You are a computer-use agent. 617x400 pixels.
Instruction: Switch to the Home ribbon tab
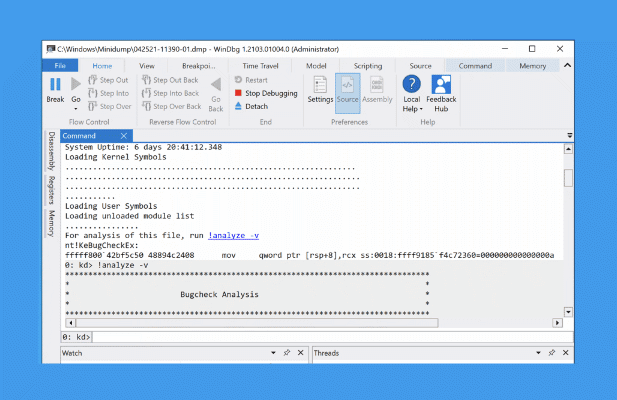click(x=102, y=66)
